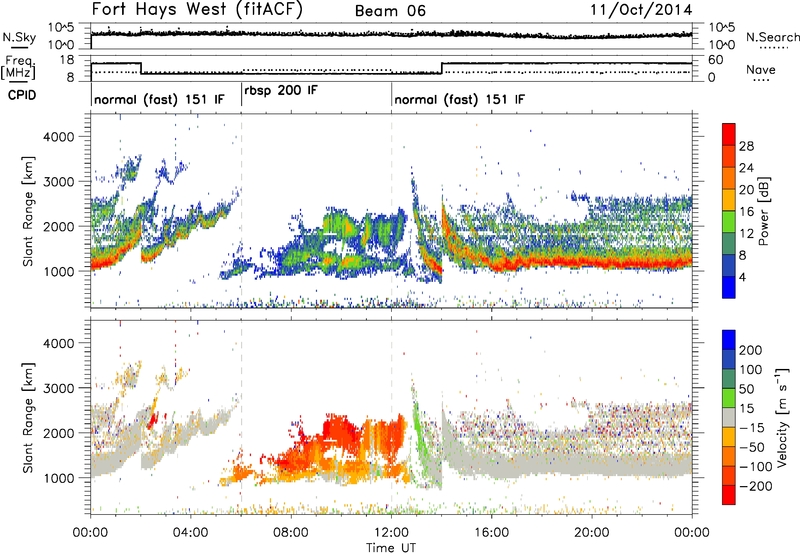Click the '50' Velocity colorbar value
This screenshot has height=554, width=800.
tap(746, 389)
